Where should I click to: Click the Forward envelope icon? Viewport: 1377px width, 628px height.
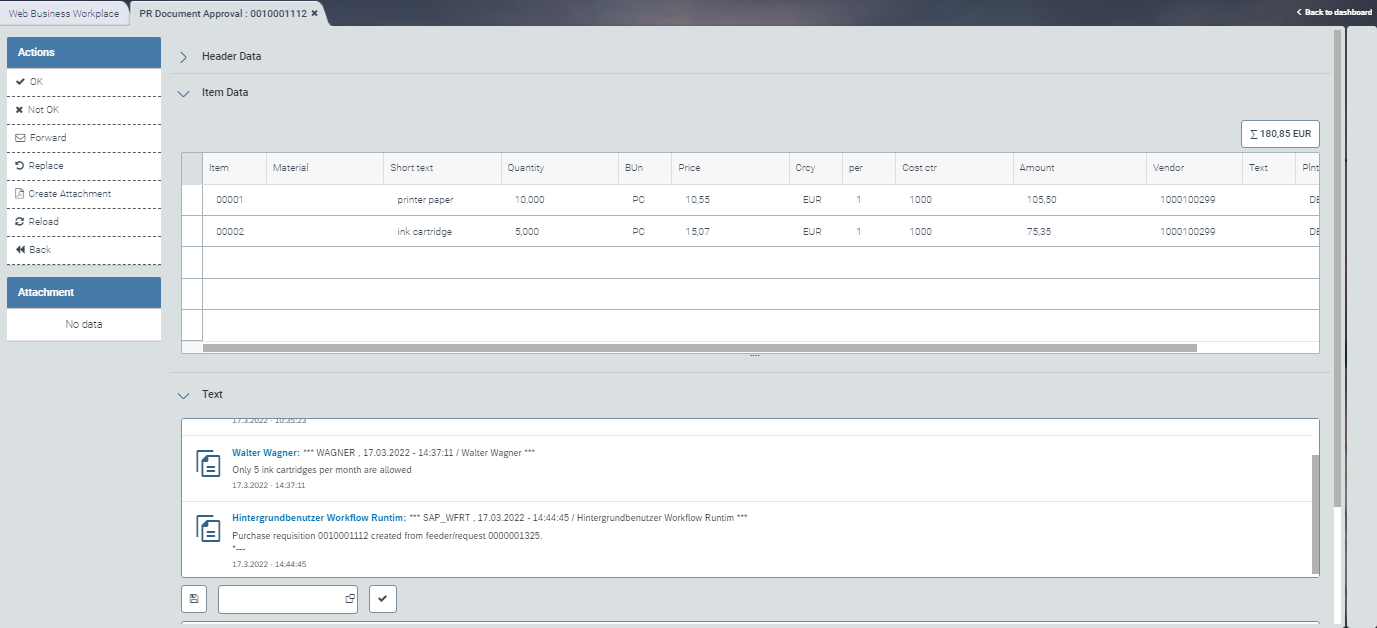pos(21,137)
